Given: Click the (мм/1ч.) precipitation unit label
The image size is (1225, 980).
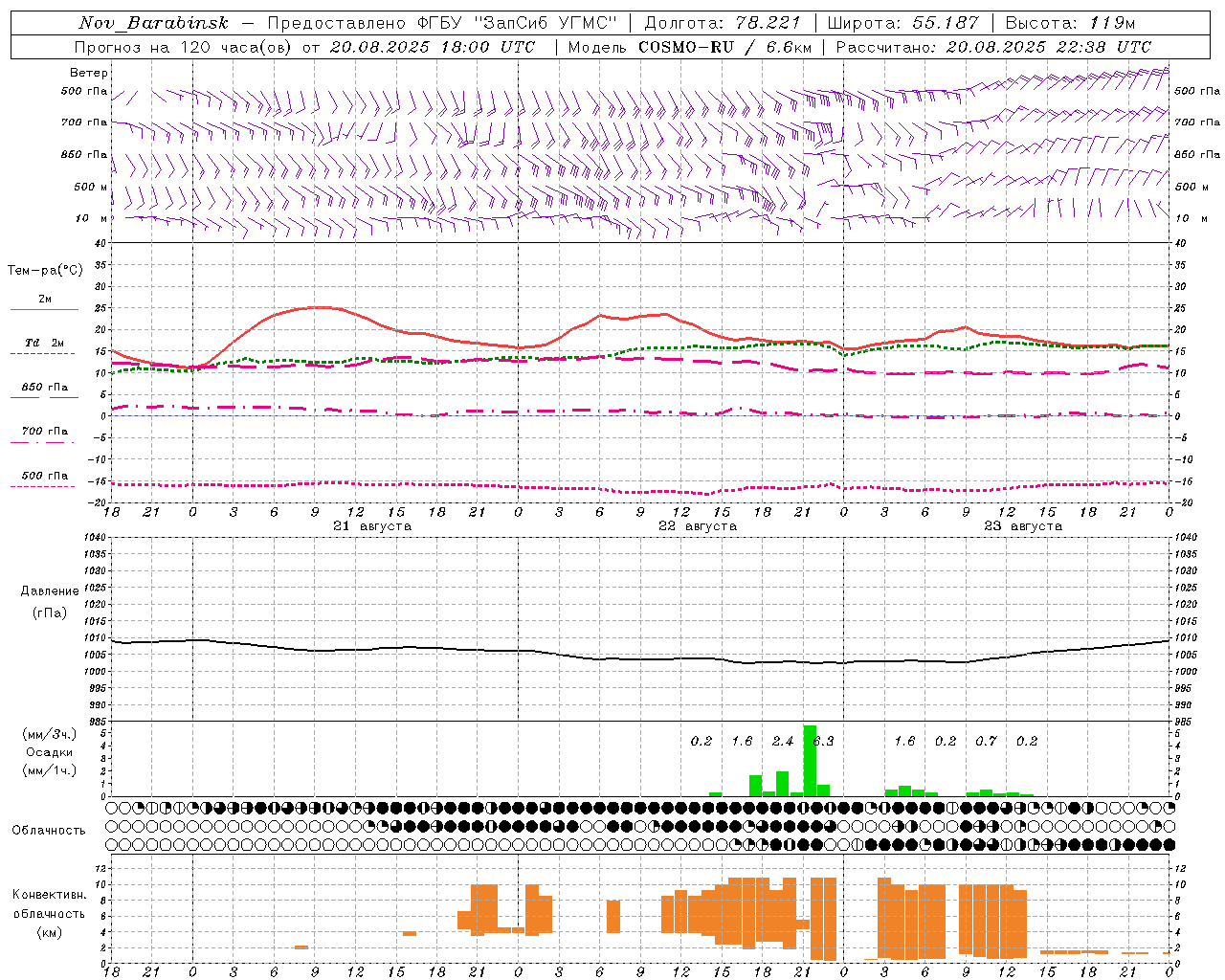Looking at the screenshot, I should point(50,770).
